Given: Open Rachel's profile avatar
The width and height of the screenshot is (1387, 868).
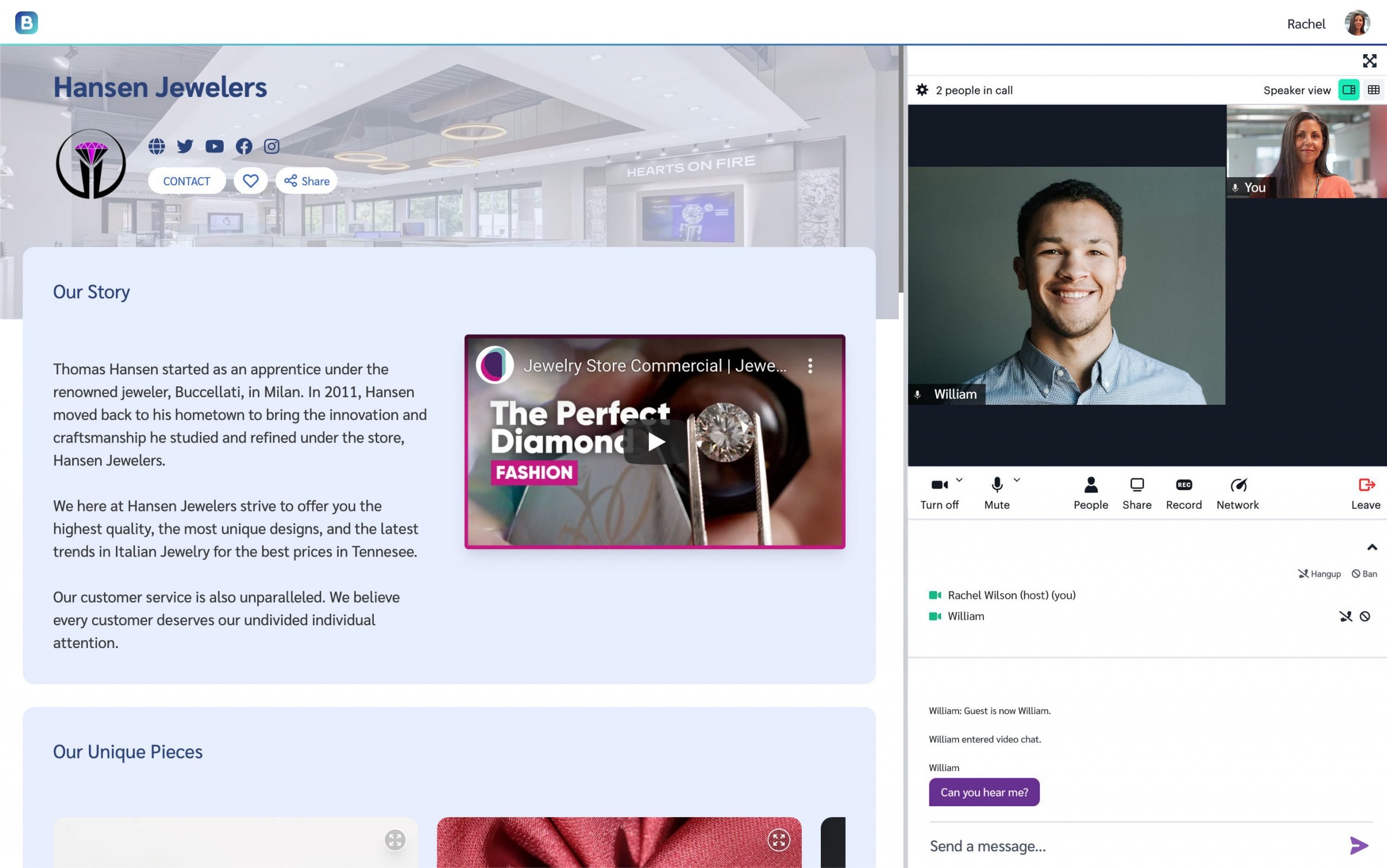Looking at the screenshot, I should [x=1357, y=23].
